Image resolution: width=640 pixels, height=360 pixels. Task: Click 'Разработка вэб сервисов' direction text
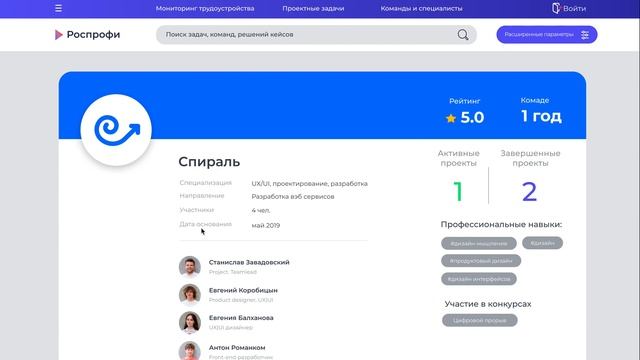[293, 196]
